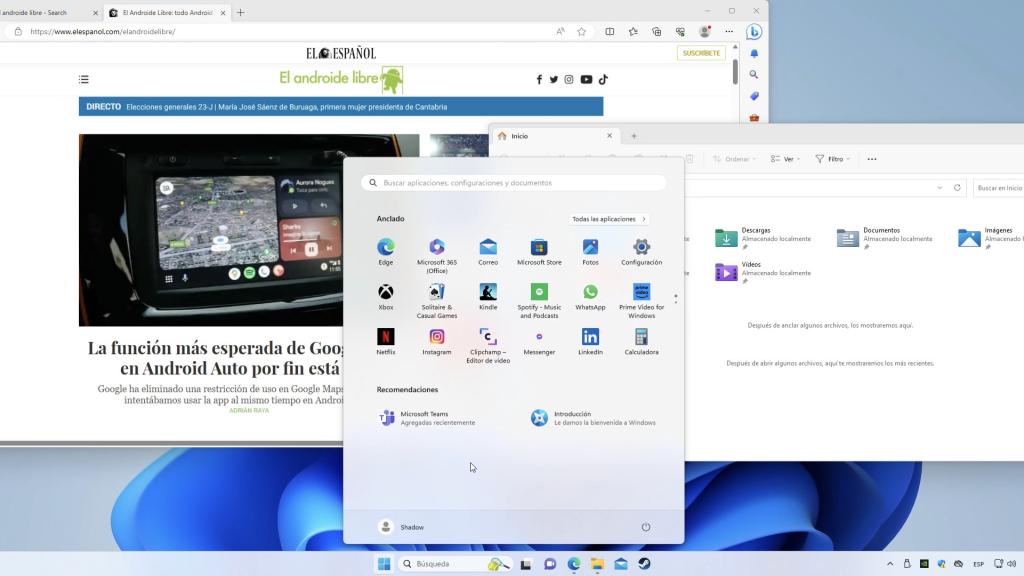
Task: Add this page to favorites star
Action: pos(581,31)
